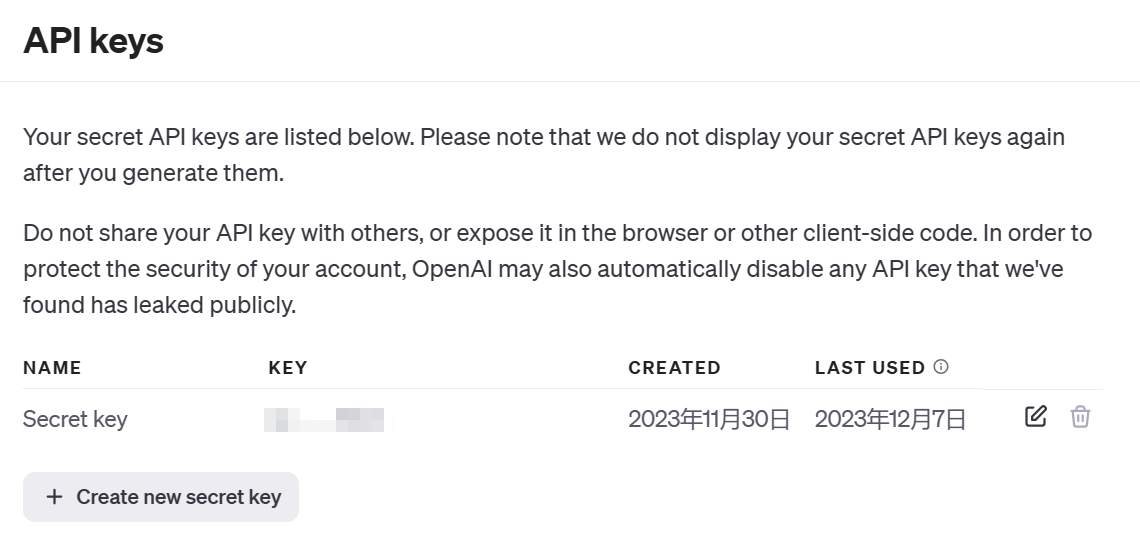Screen dimensions: 1140x556
Task: Click the trash icon to delete Secret key
Action: [1080, 416]
